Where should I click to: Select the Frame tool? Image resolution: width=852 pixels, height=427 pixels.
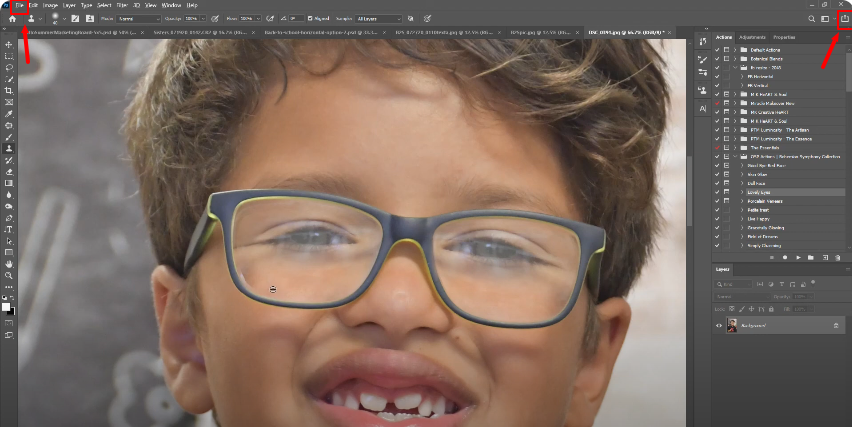(9, 102)
